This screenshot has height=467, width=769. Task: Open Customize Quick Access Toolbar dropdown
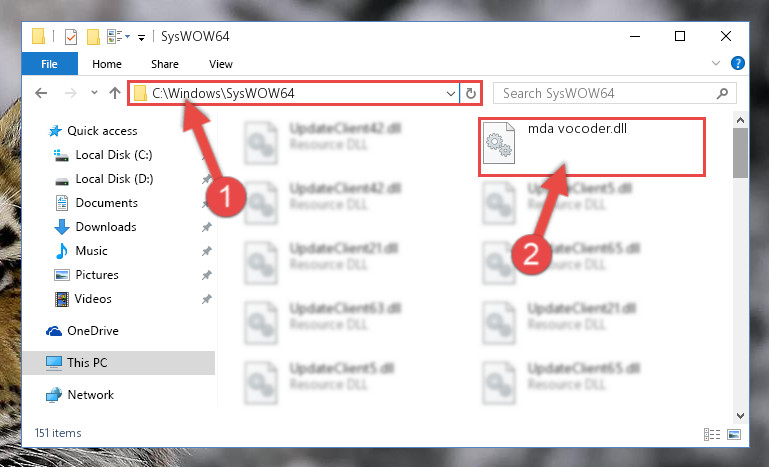click(141, 37)
